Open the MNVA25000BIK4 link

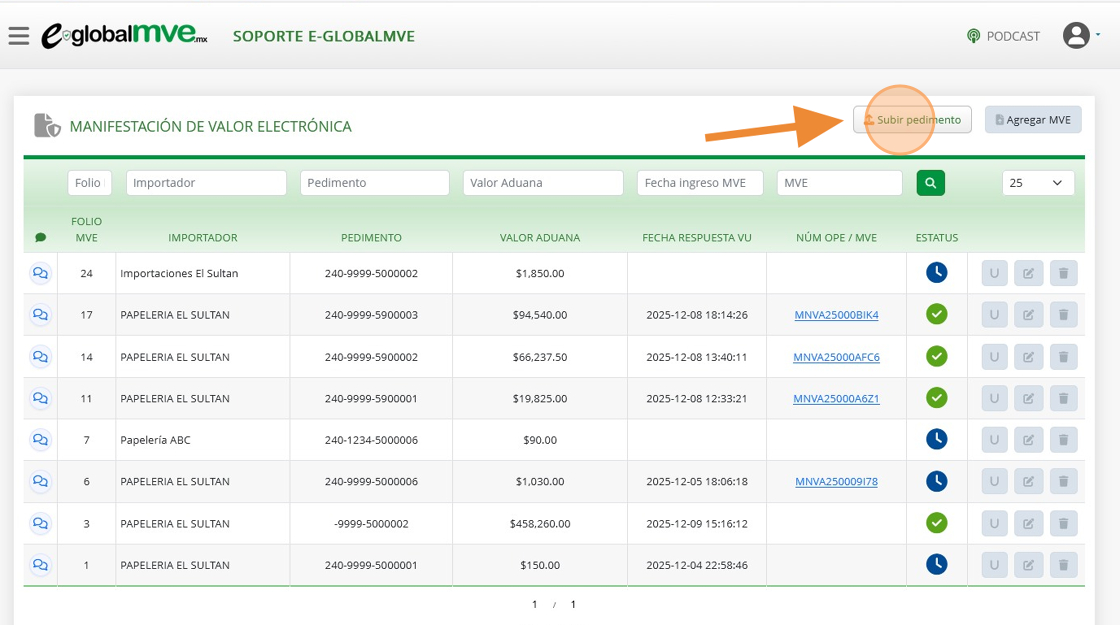[x=836, y=315]
